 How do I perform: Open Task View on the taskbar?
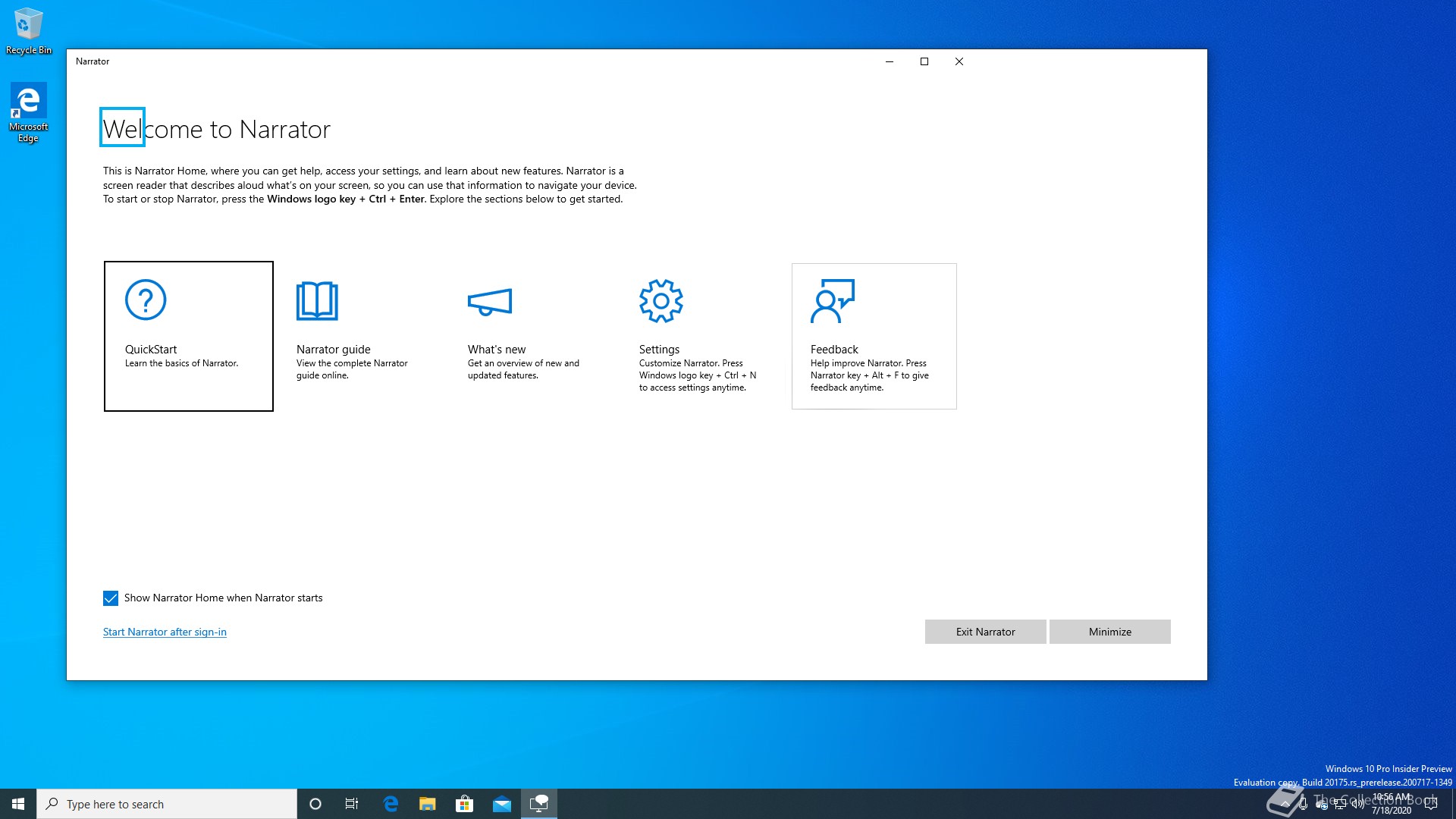[352, 804]
